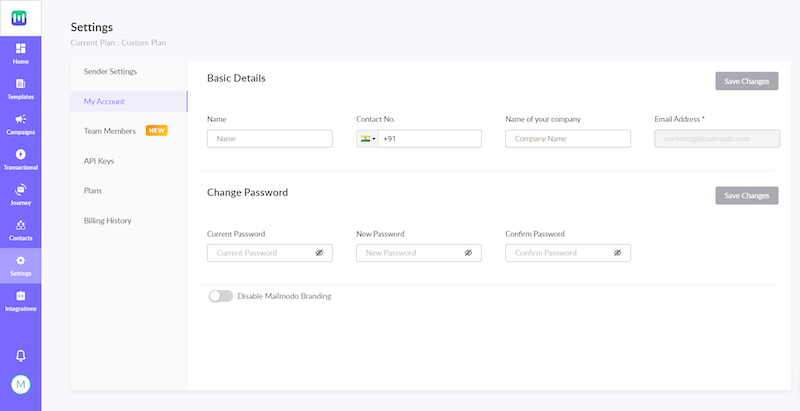This screenshot has width=800, height=411.
Task: Click the Mailmodo logo icon
Action: point(20,17)
